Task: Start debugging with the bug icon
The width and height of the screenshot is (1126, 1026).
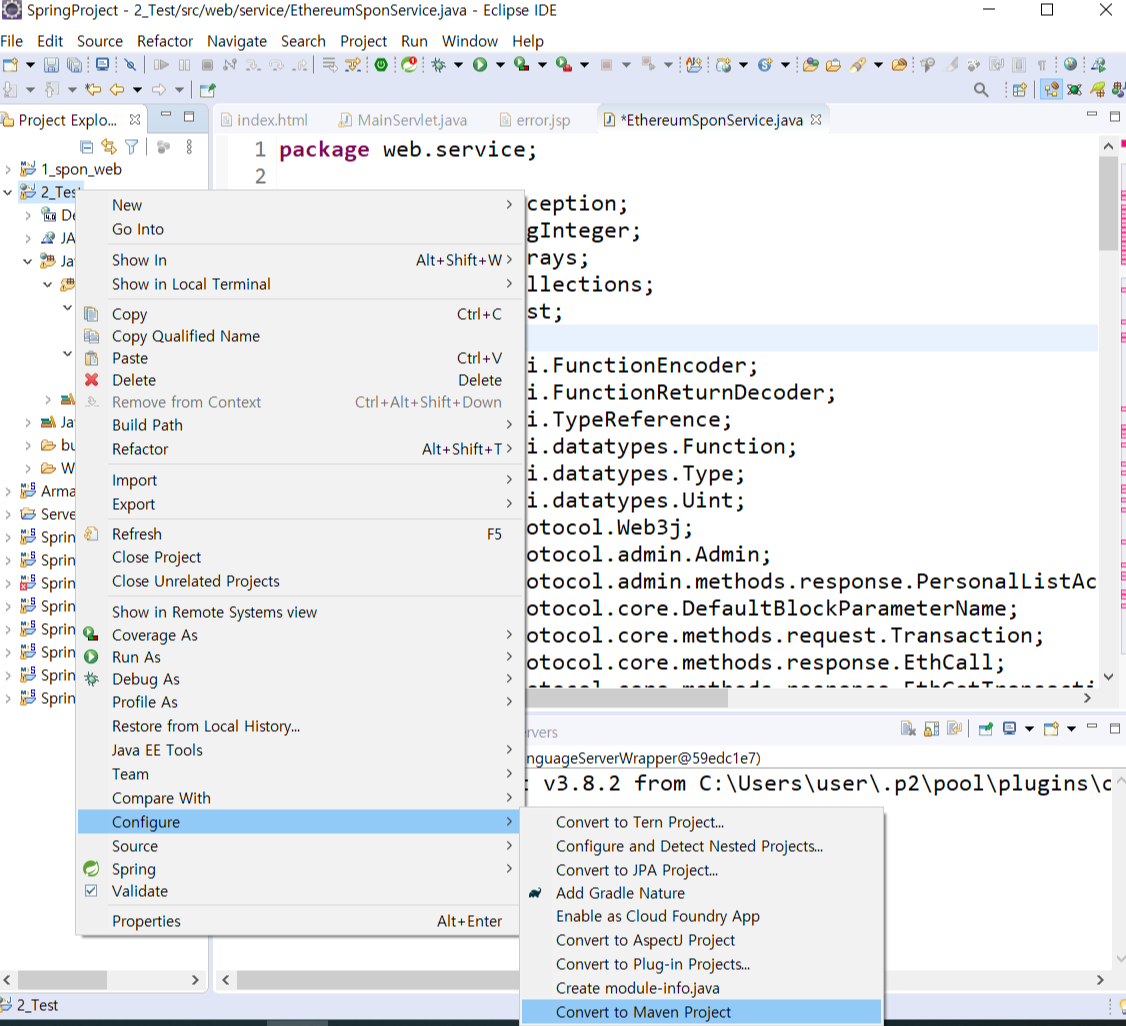Action: pyautogui.click(x=438, y=65)
